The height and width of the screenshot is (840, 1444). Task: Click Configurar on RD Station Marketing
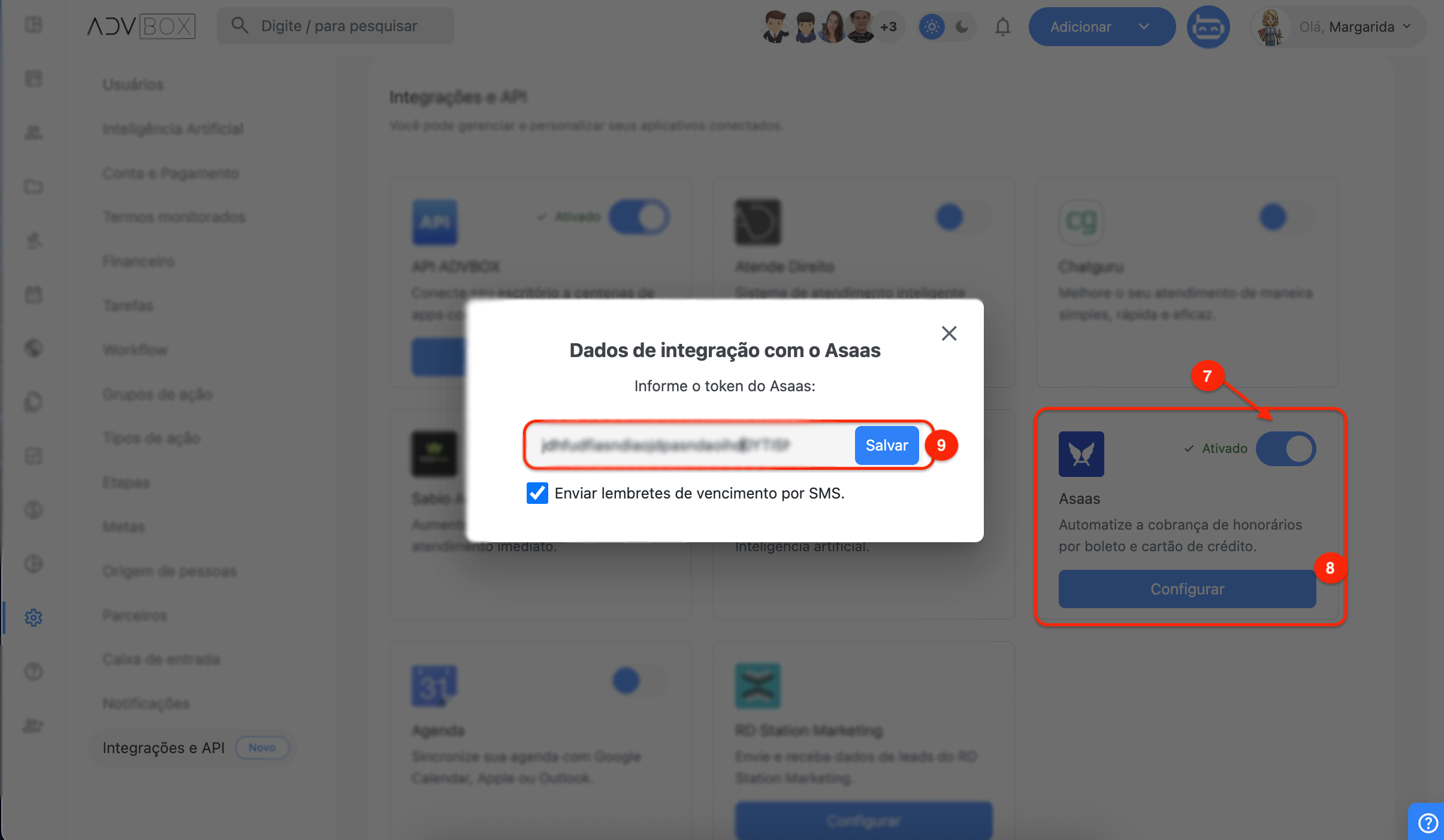click(x=863, y=820)
